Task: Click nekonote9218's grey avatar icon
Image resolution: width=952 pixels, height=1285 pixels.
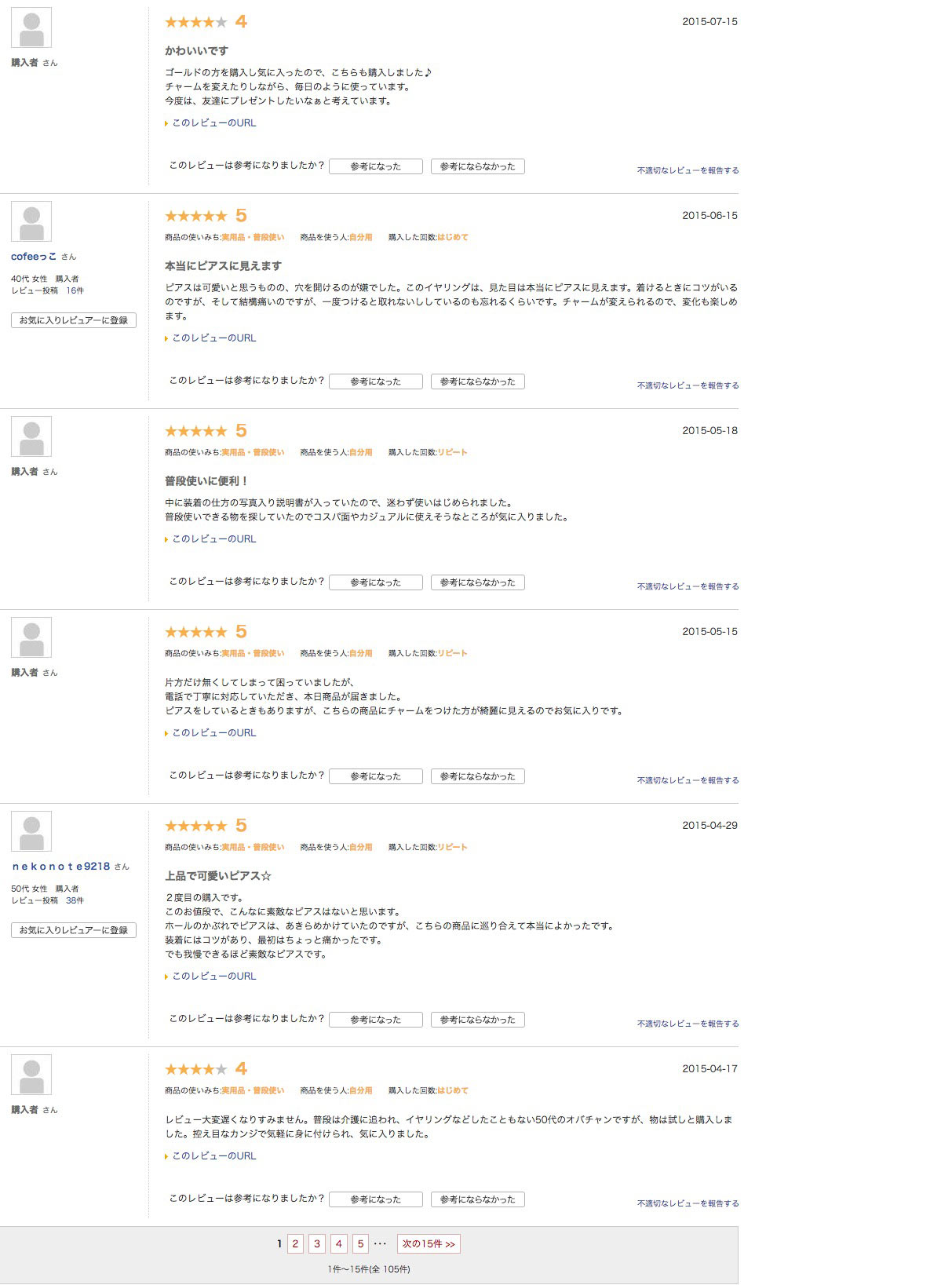Action: pos(31,831)
